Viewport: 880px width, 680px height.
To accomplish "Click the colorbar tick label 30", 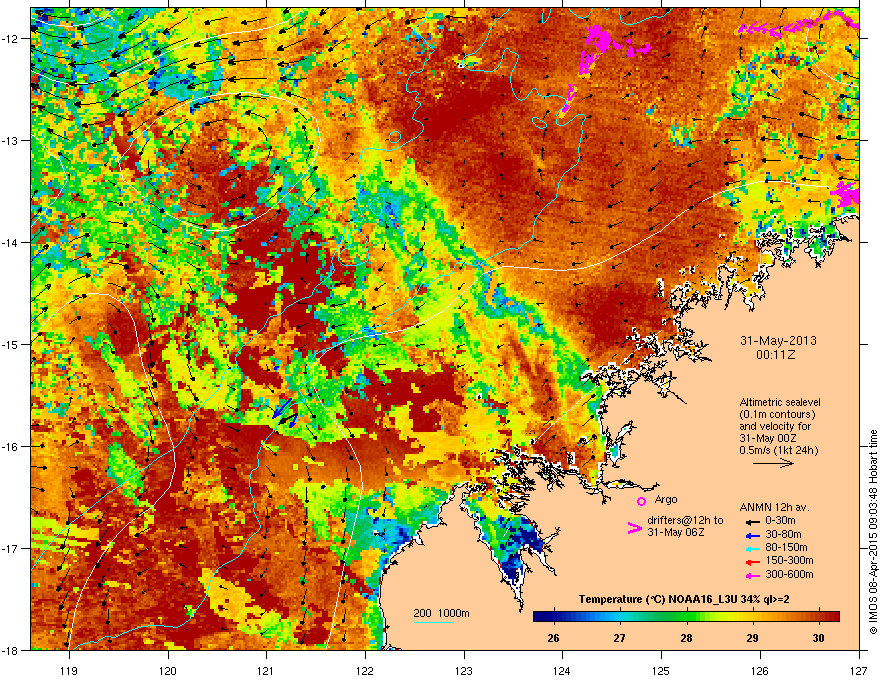I will [x=818, y=638].
